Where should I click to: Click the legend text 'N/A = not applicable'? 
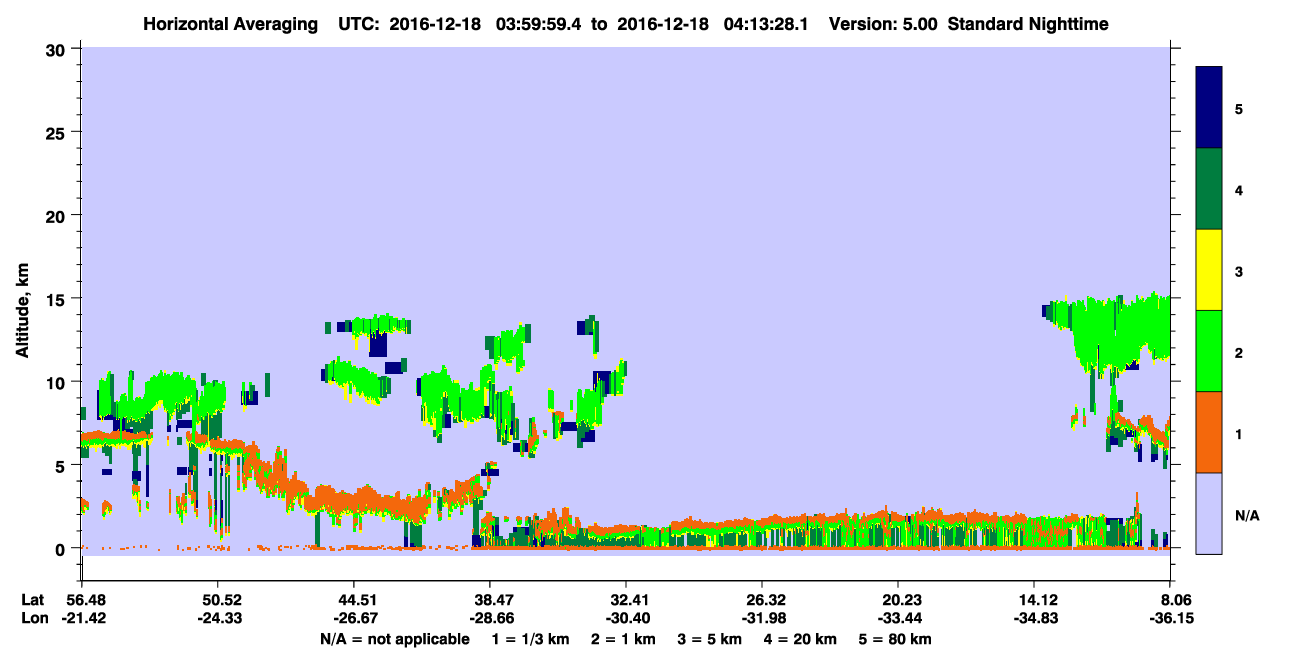394,639
